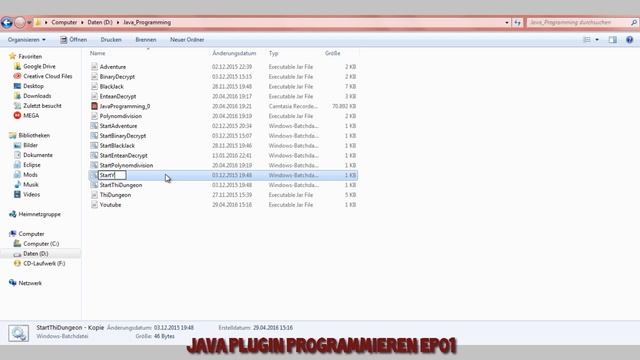Sort by Größe column header

[x=333, y=53]
